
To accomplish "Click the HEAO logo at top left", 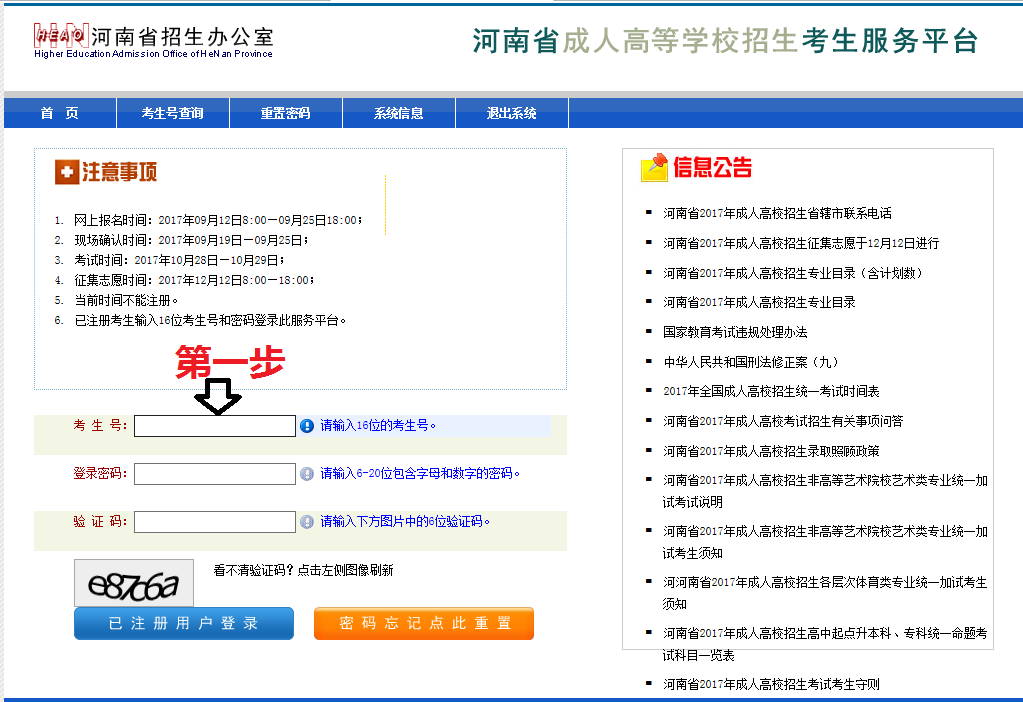I will coord(61,36).
